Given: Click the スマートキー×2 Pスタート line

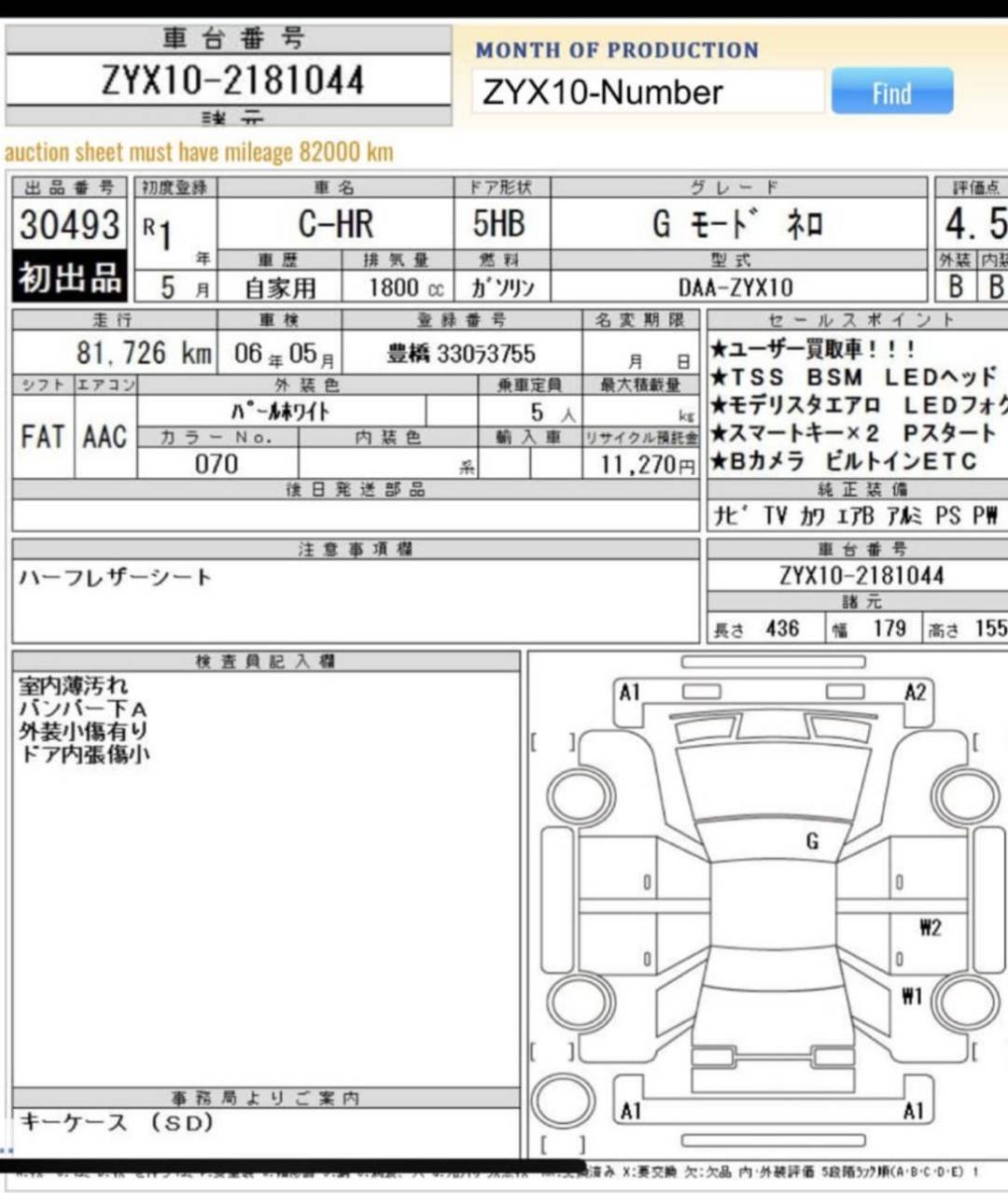Looking at the screenshot, I should tap(853, 433).
